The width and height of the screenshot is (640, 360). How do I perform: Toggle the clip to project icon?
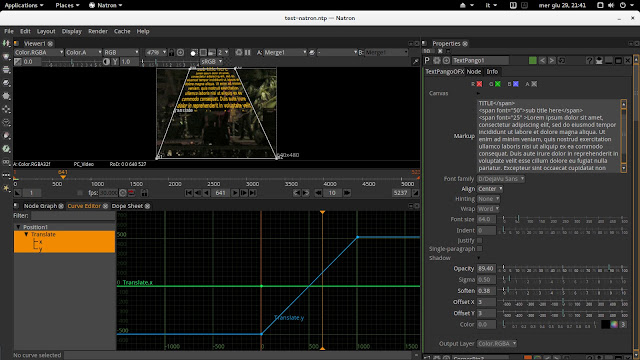(x=194, y=52)
